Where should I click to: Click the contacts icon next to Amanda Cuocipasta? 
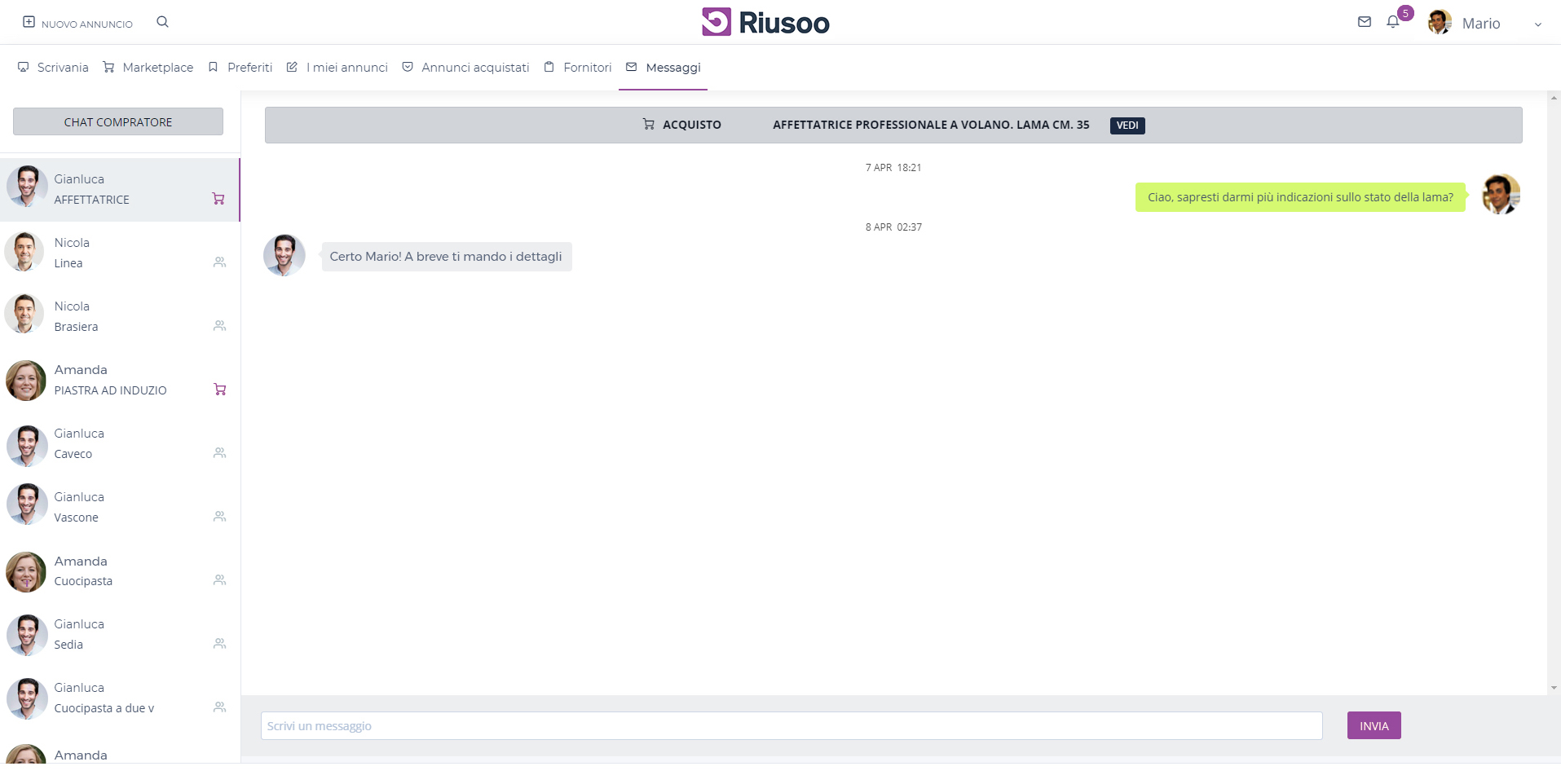(x=219, y=579)
